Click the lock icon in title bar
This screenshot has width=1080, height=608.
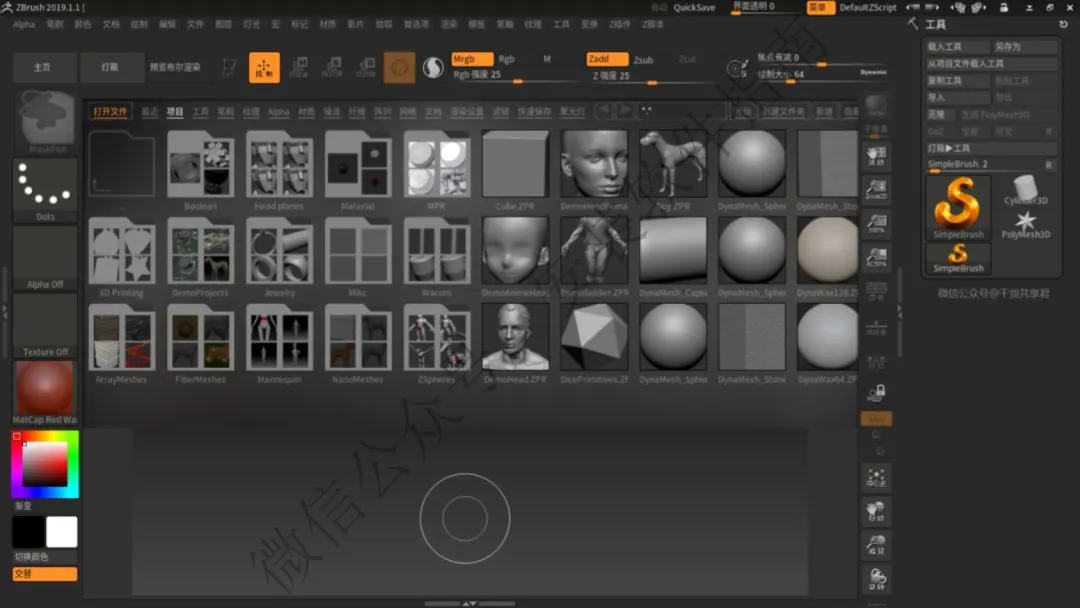click(1004, 7)
